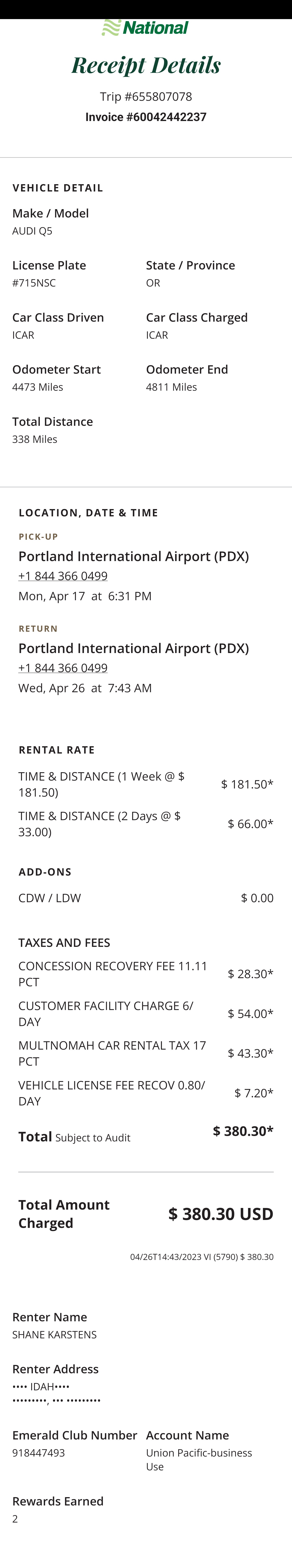Viewport: 292px width, 1568px height.
Task: Click the Multnomah Car Rental Tax amount
Action: pos(250,1053)
